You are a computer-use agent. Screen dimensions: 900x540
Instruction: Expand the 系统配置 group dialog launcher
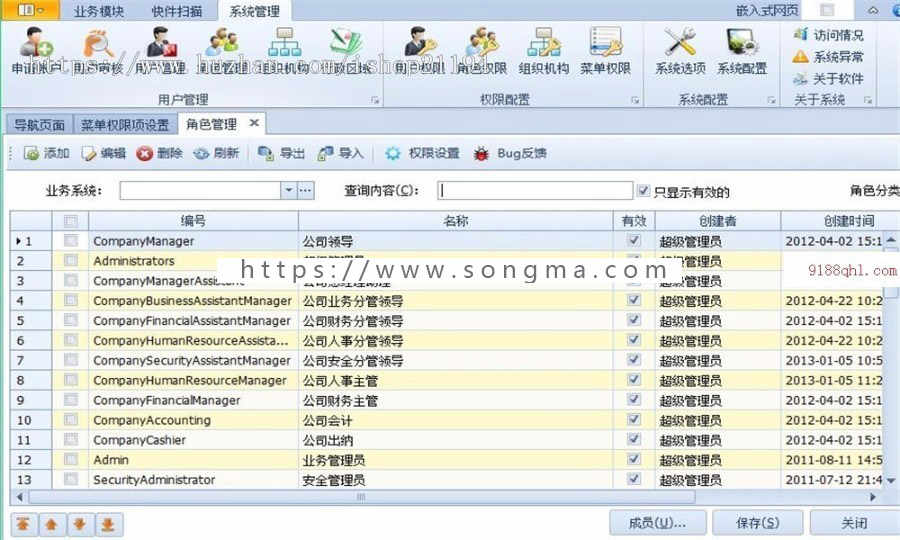[x=771, y=100]
